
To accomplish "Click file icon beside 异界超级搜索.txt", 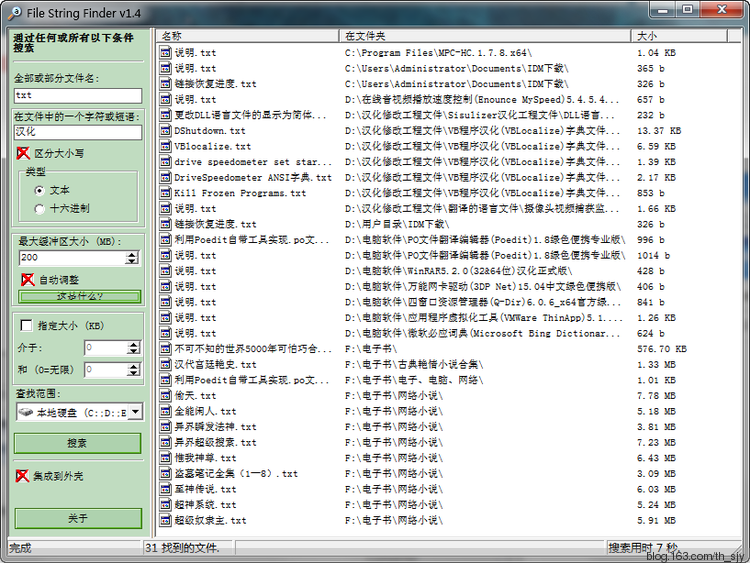I will point(165,442).
